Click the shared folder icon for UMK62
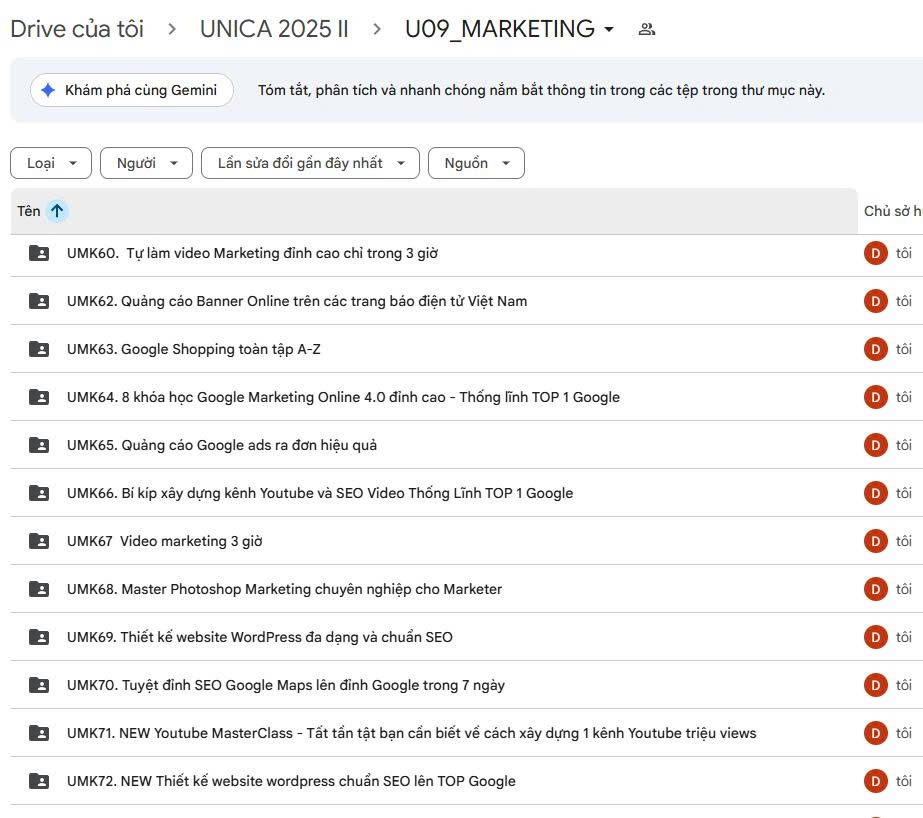The image size is (923, 818). click(39, 301)
